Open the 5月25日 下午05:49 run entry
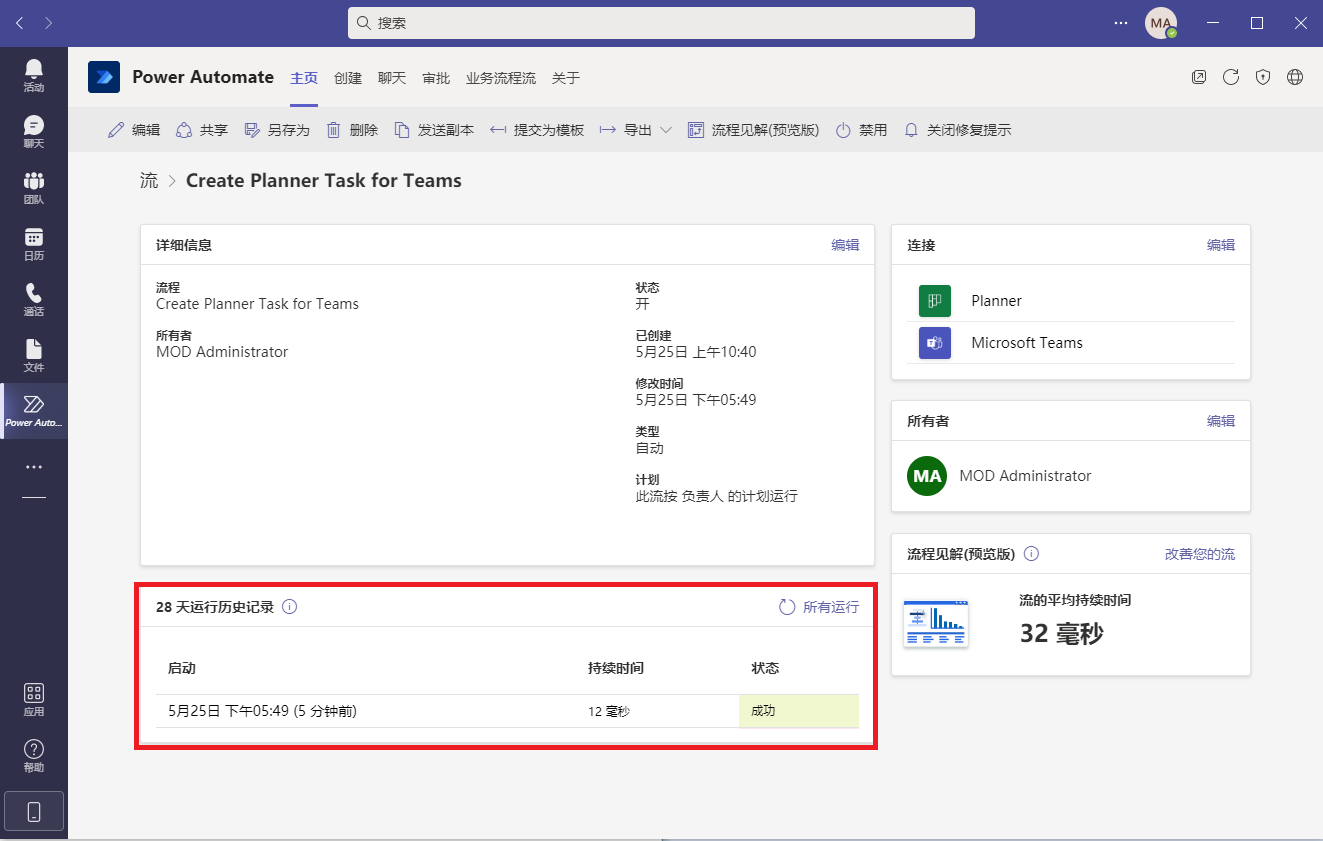Screen dimensions: 1323x841 tap(262, 711)
